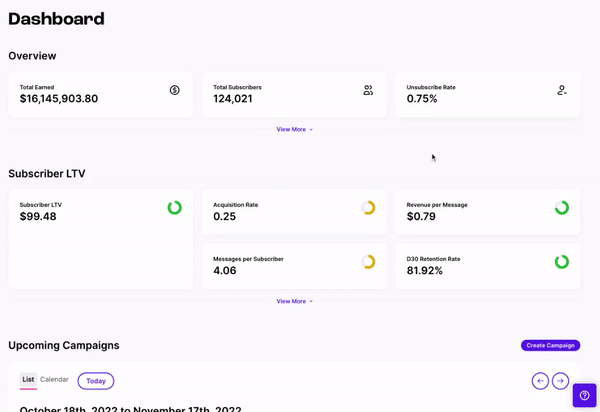Click the subscribers people icon
The image size is (600, 412).
pyautogui.click(x=368, y=90)
